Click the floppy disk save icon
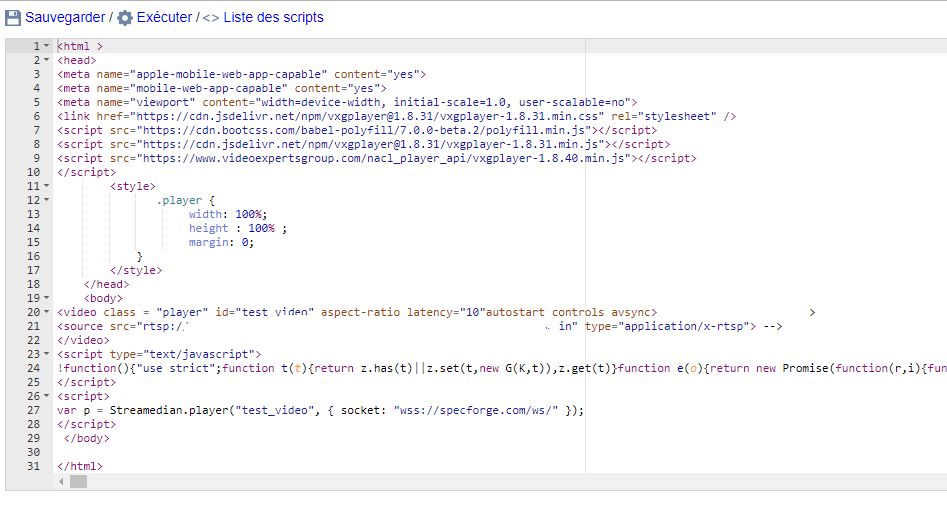 13,18
